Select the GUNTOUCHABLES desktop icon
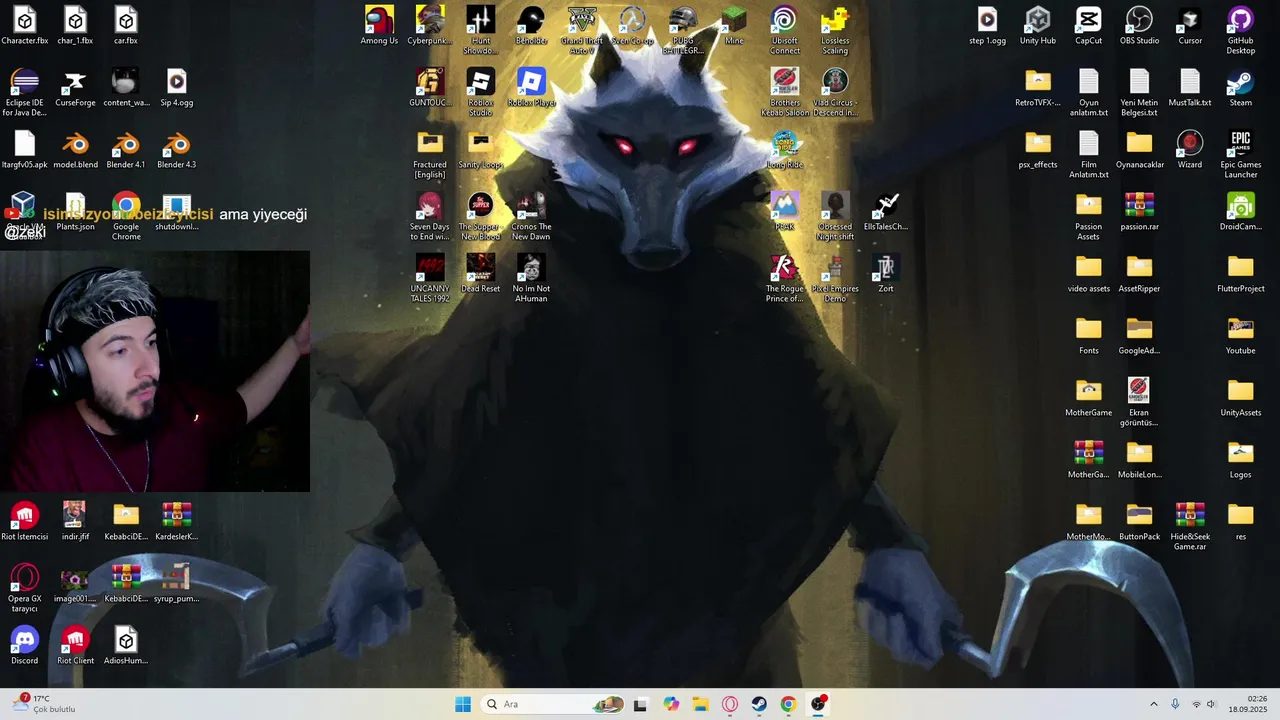Image resolution: width=1280 pixels, height=720 pixels. click(x=430, y=88)
